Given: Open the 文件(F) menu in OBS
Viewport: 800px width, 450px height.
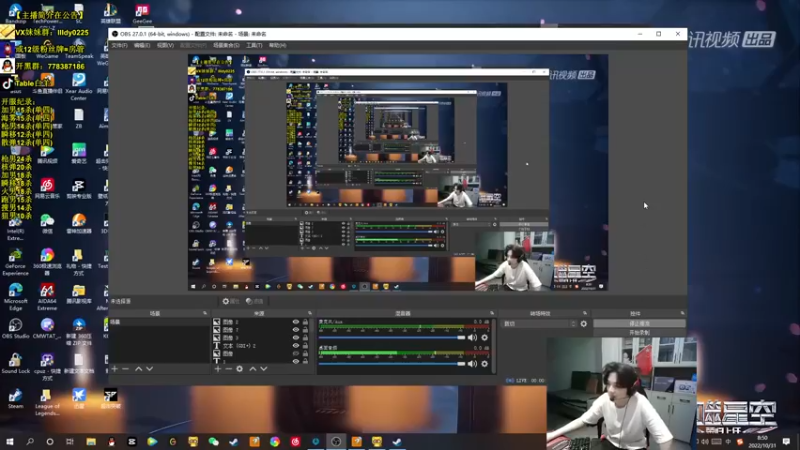Looking at the screenshot, I should 119,45.
